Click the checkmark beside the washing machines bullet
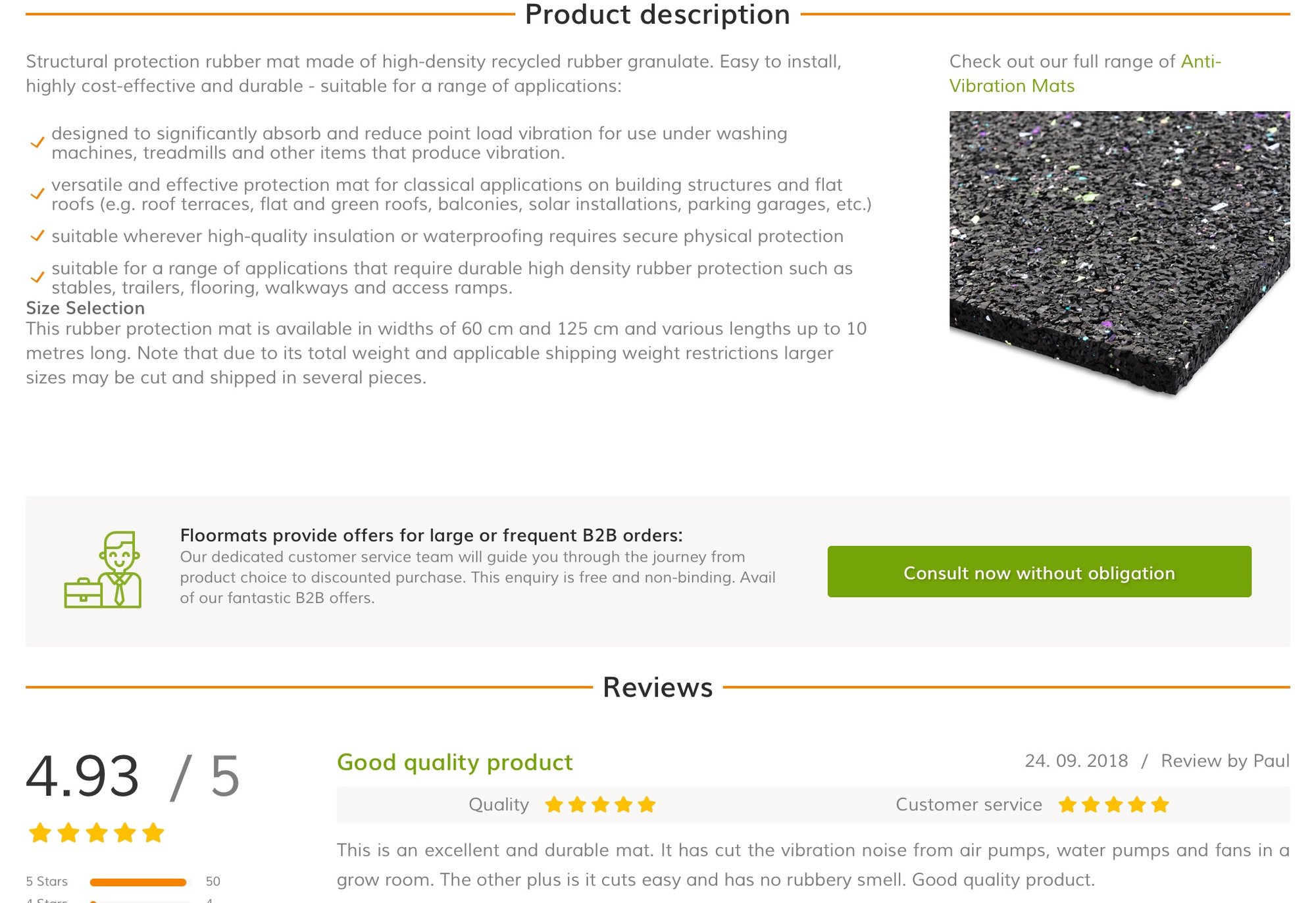The image size is (1316, 903). tap(38, 143)
